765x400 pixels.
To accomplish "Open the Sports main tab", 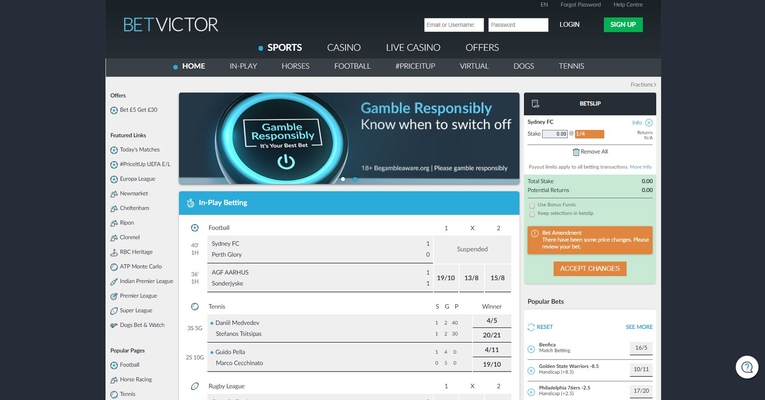I will pyautogui.click(x=284, y=48).
